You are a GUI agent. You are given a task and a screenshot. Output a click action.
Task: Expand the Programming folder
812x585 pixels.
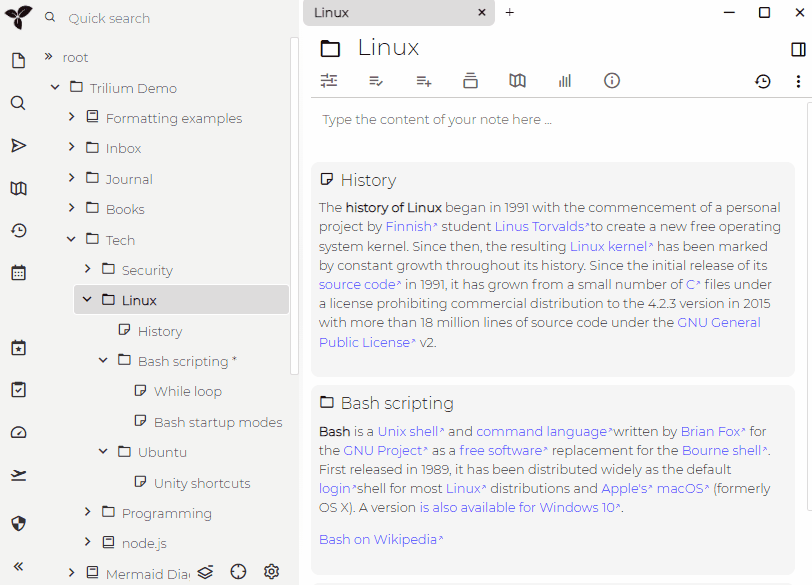click(x=86, y=512)
